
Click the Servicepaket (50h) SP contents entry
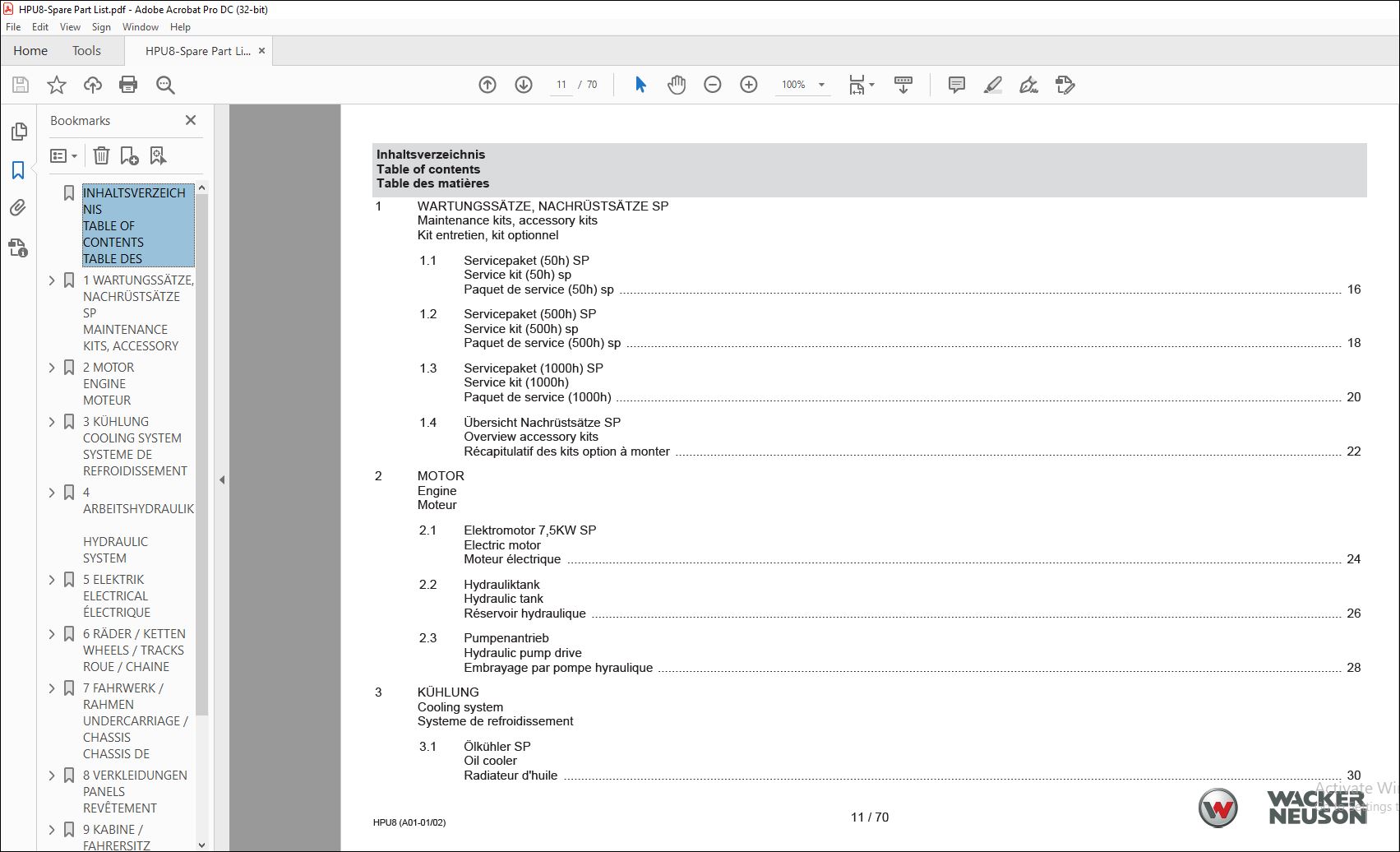point(526,261)
